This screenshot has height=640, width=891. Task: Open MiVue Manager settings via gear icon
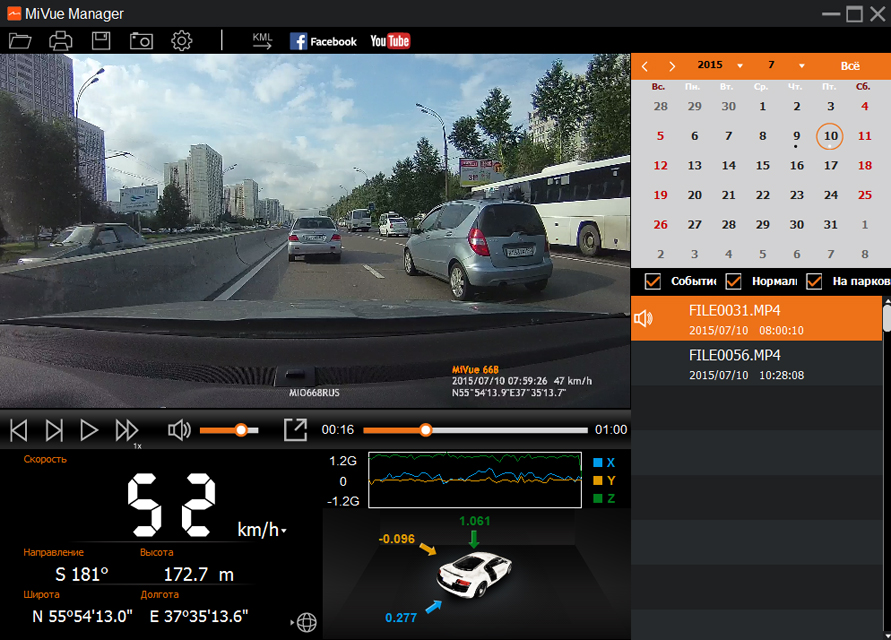pos(181,40)
